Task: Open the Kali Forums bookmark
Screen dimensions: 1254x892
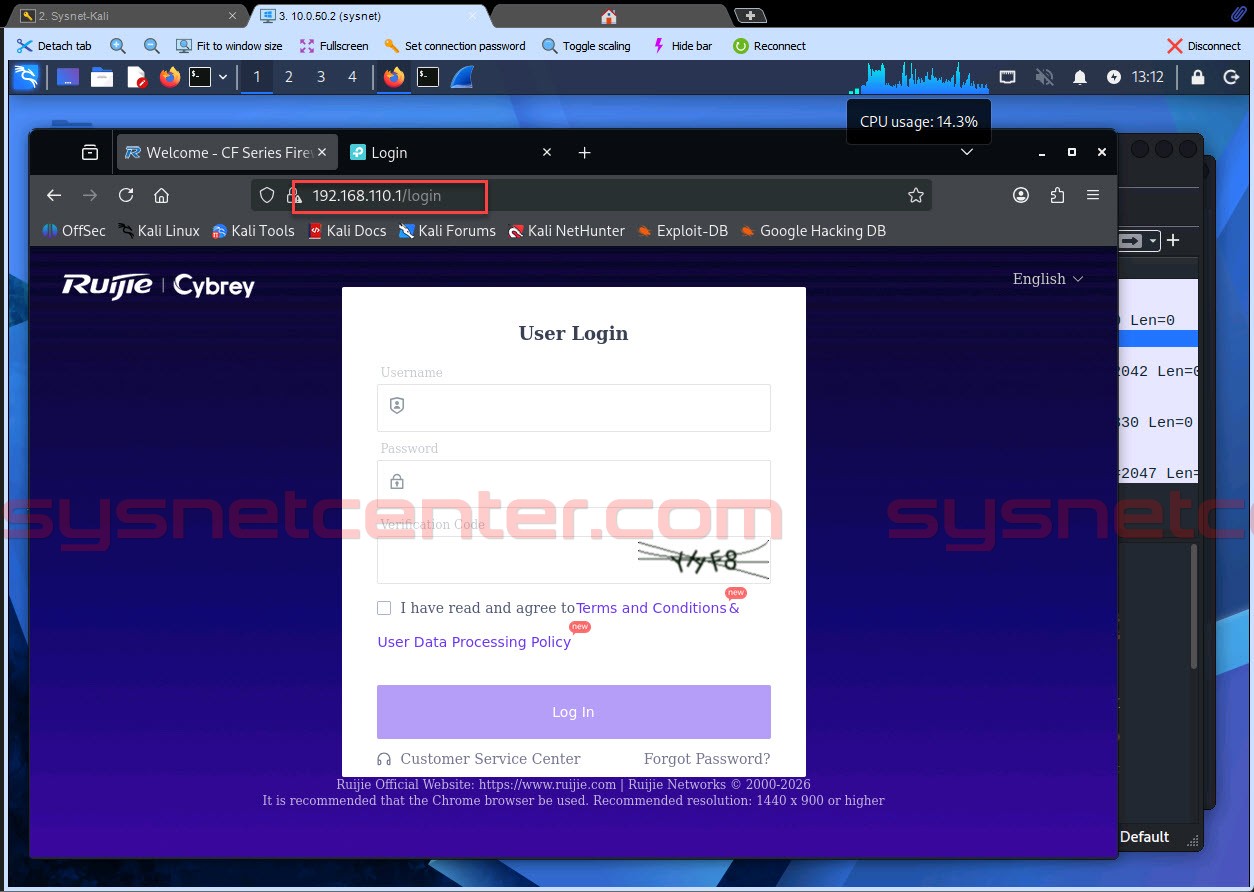Action: tap(447, 231)
